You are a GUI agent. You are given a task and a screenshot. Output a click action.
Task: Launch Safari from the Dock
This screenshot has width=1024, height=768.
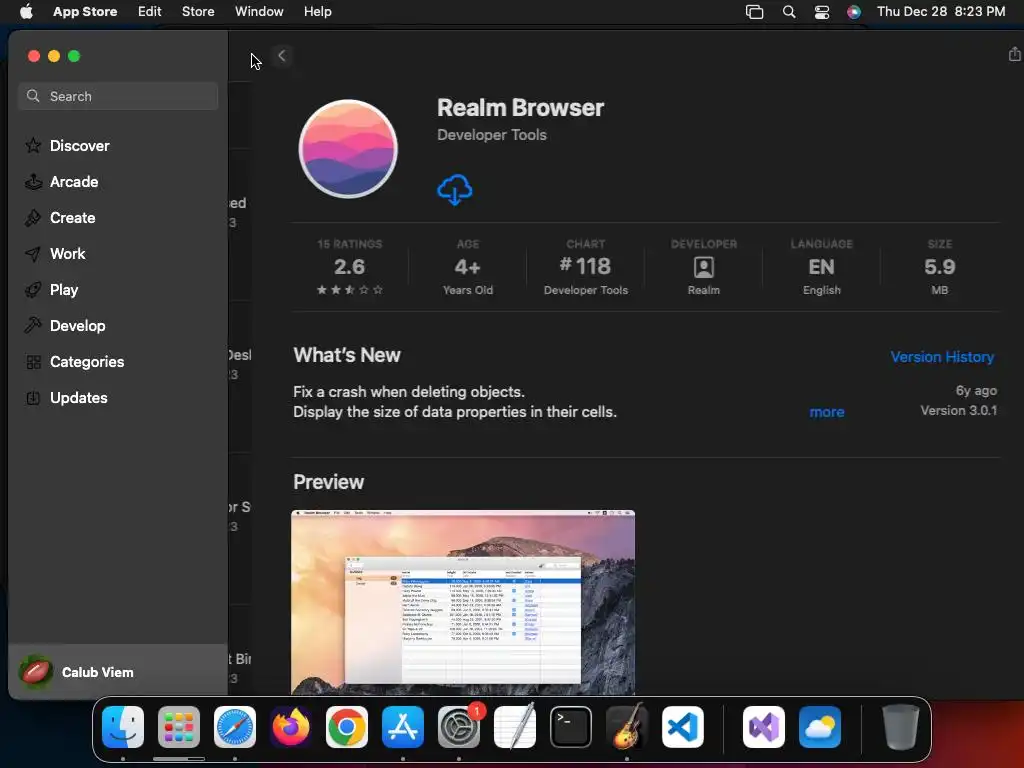point(235,727)
